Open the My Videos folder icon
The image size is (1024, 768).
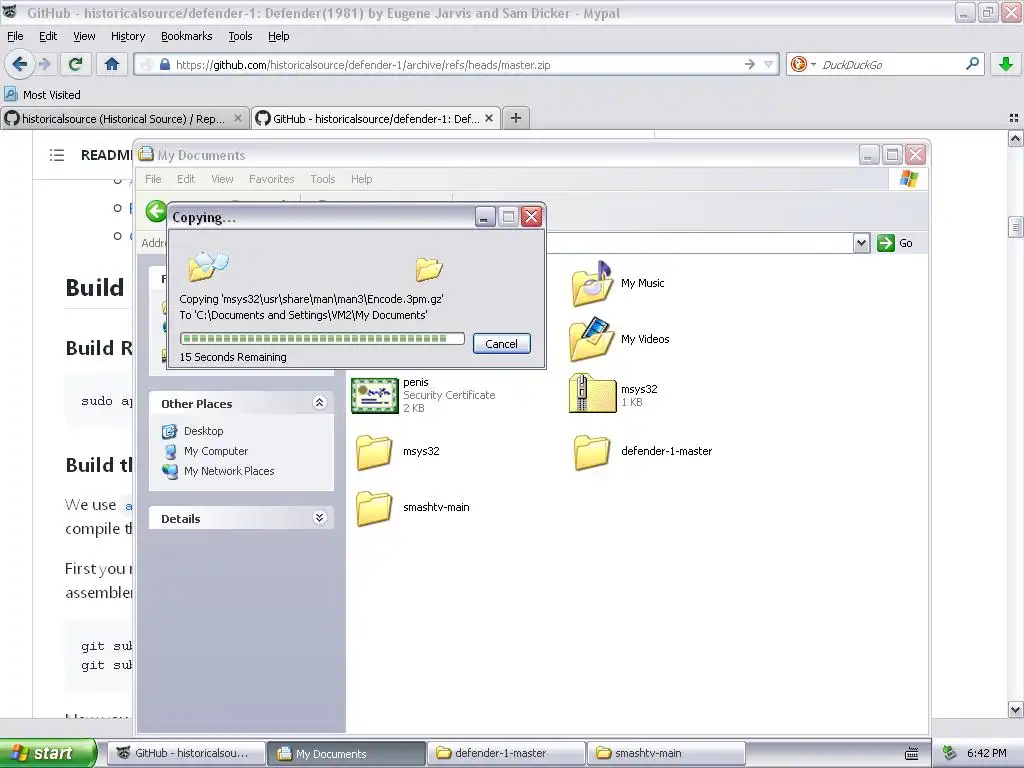coord(592,339)
